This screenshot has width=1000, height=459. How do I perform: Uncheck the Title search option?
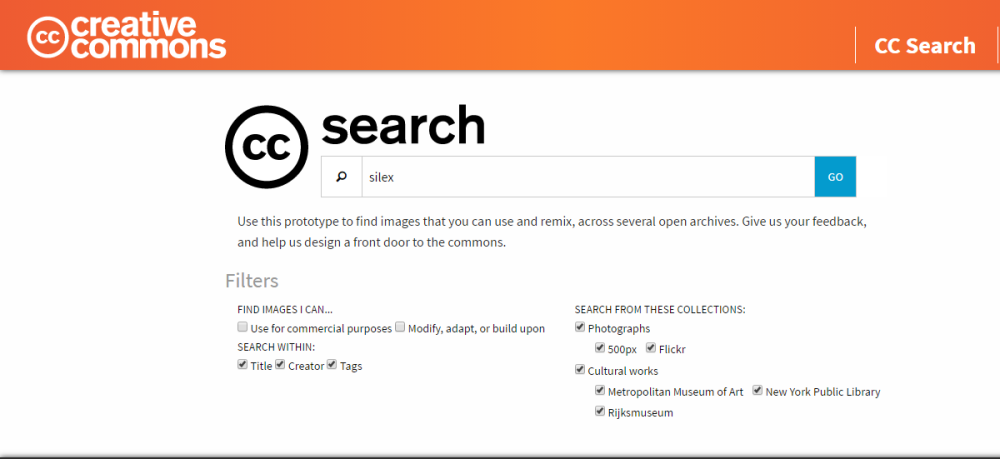242,365
